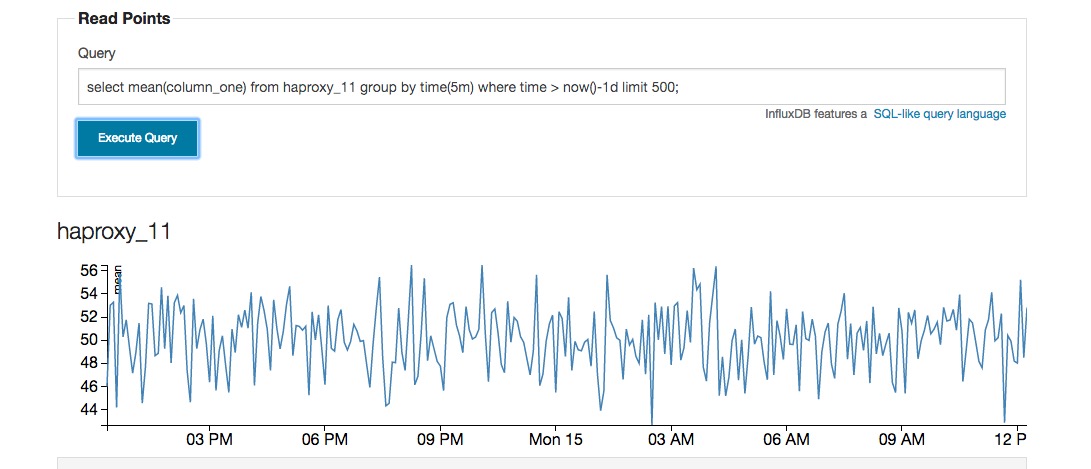Click the 48 value on the y-axis

[x=87, y=363]
